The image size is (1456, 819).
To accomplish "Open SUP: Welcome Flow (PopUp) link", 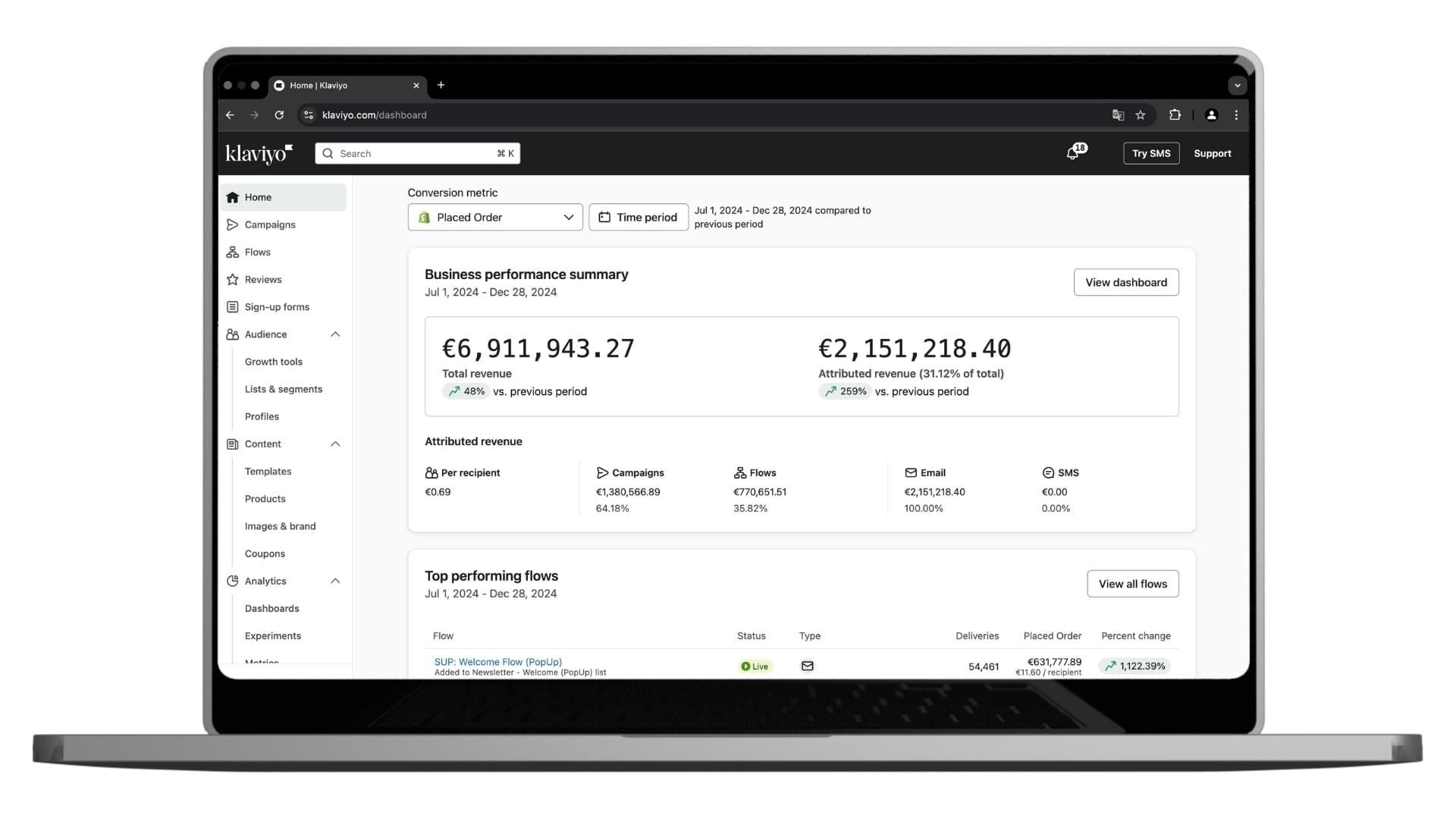I will pos(498,661).
